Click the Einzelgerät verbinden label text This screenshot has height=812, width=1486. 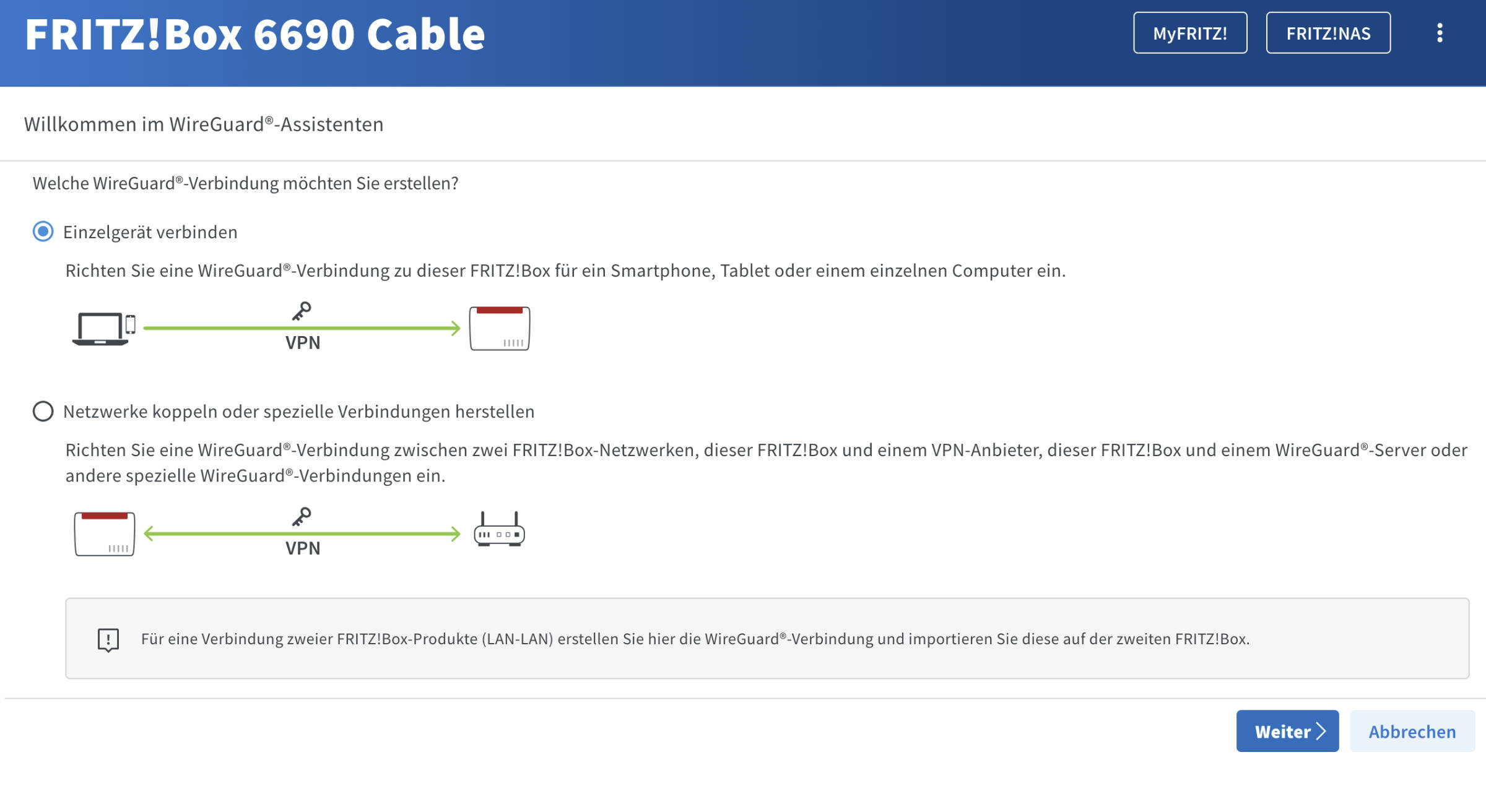150,232
